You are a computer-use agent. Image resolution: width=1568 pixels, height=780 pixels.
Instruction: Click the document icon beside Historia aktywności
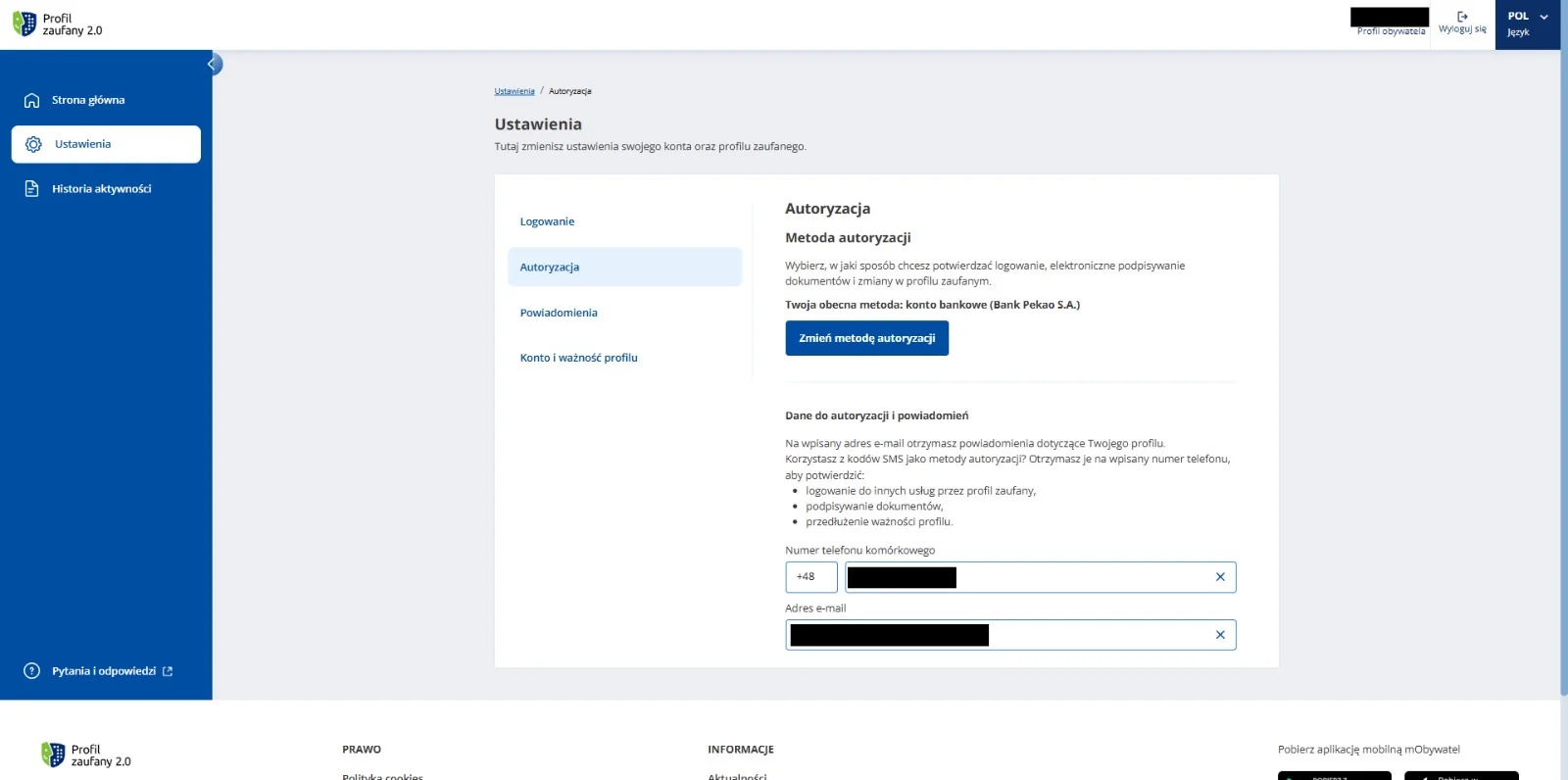(x=31, y=189)
